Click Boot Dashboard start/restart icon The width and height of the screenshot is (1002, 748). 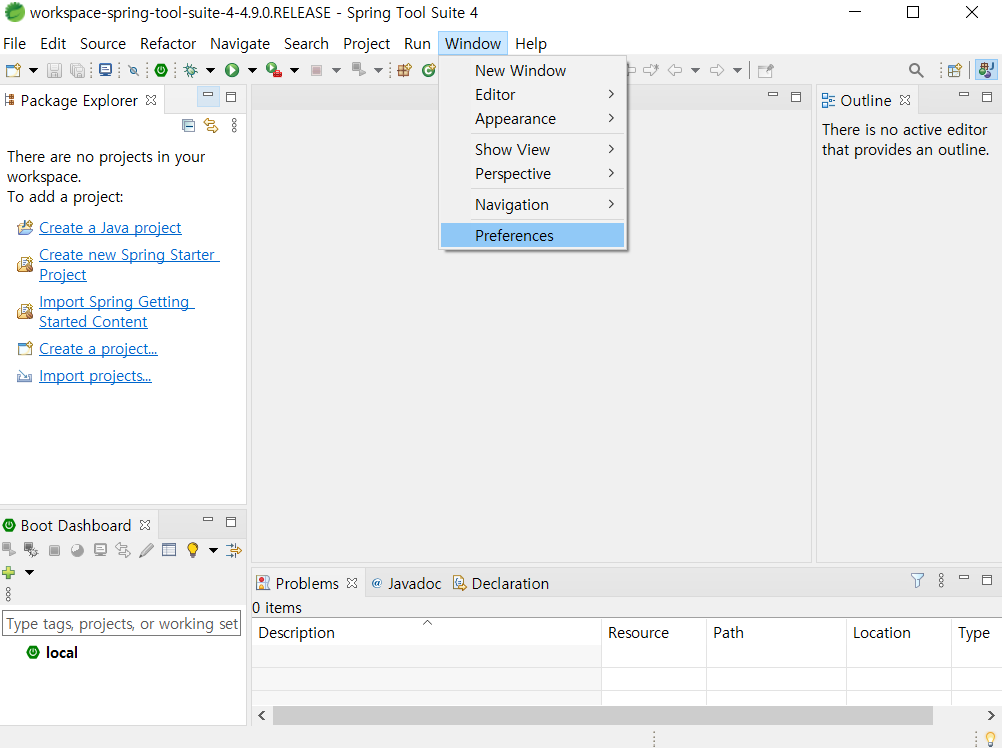[x=8, y=549]
